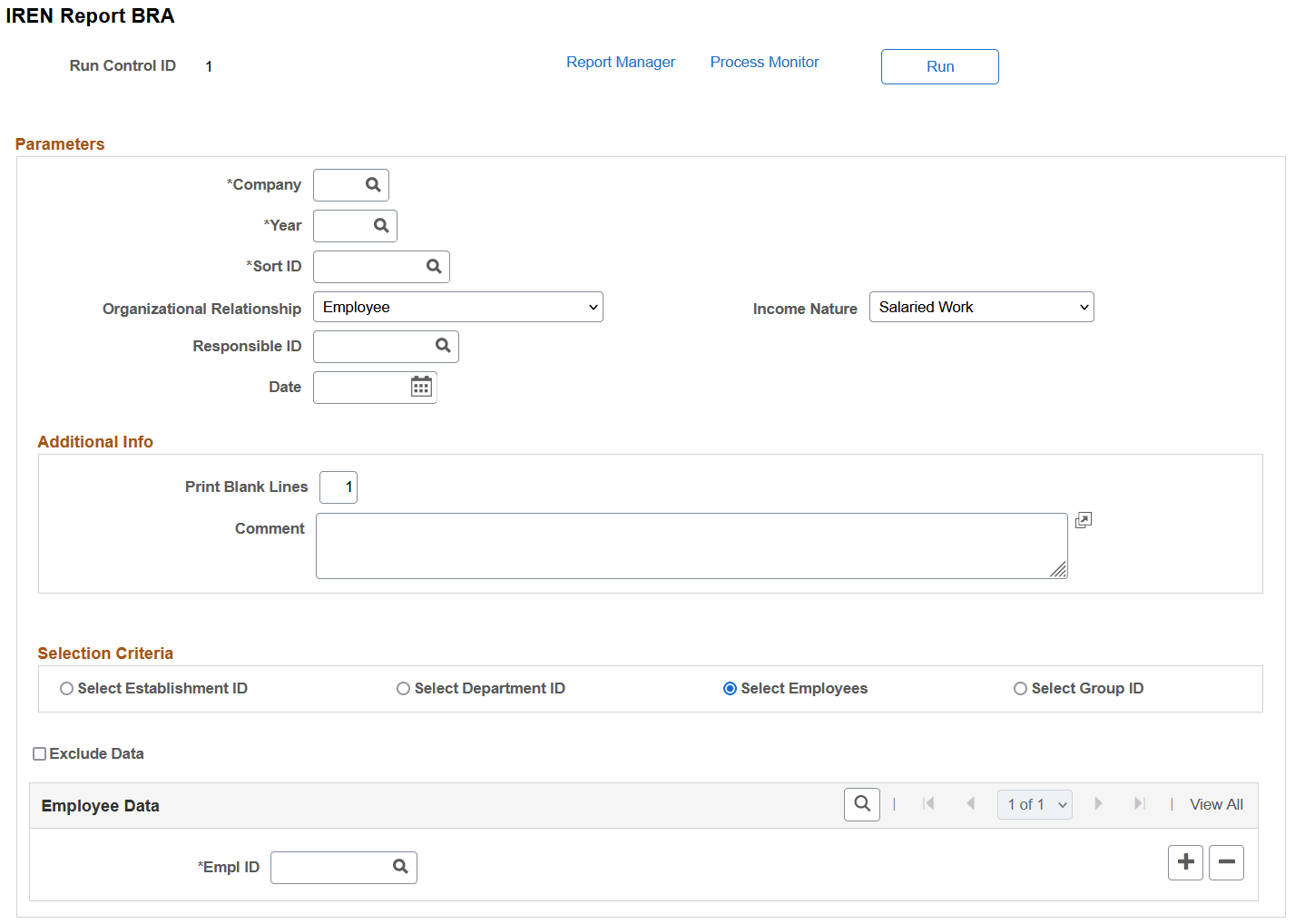Click the View All link

(x=1216, y=804)
